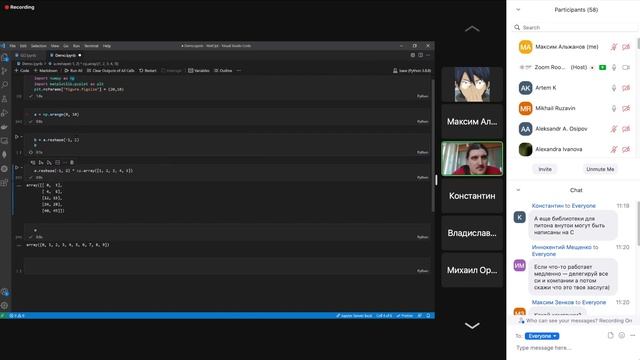
Task: Open notebook toolbar overflow ellipsis after Outline
Action: point(239,71)
